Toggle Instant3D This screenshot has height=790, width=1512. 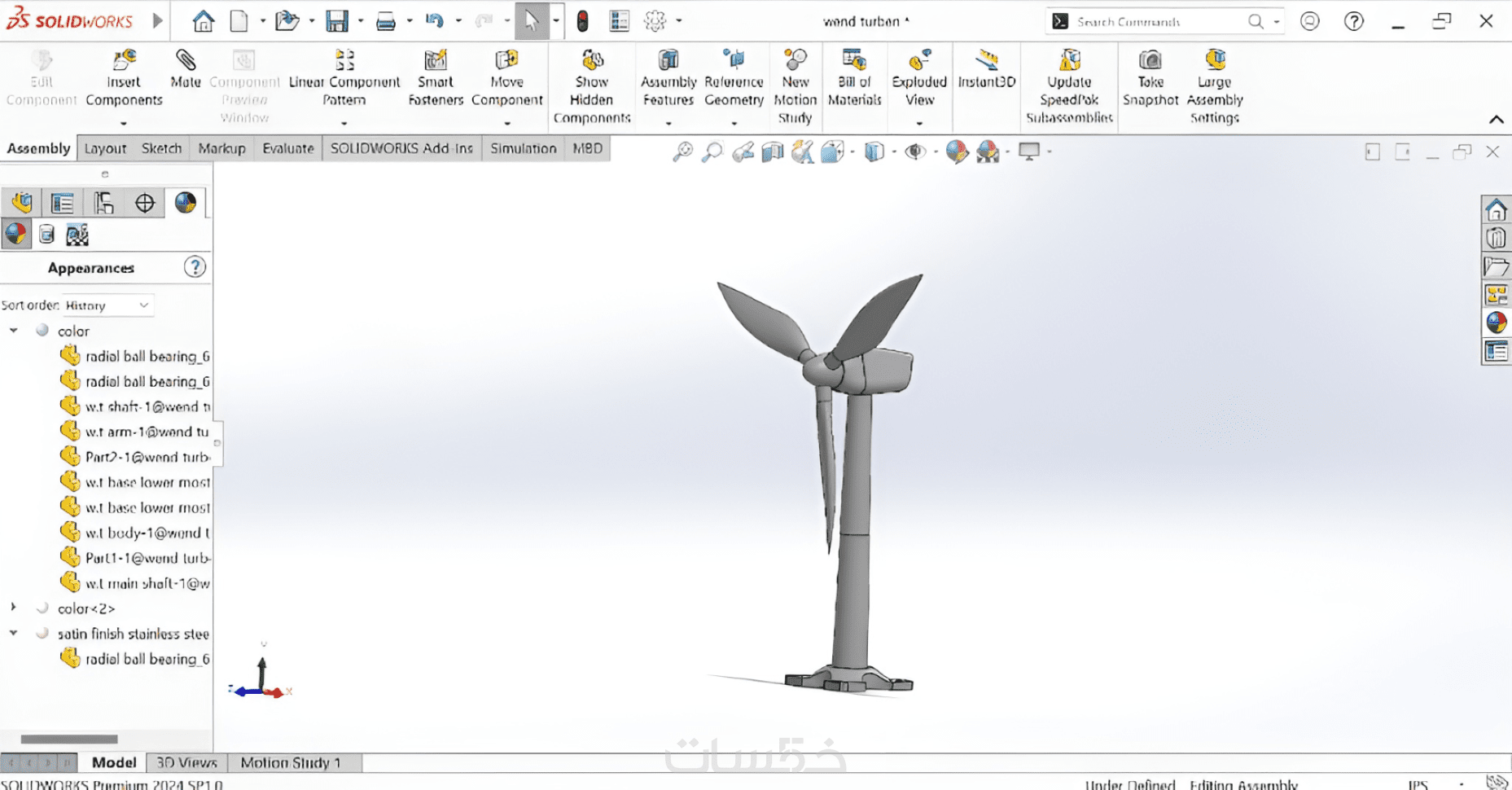987,70
